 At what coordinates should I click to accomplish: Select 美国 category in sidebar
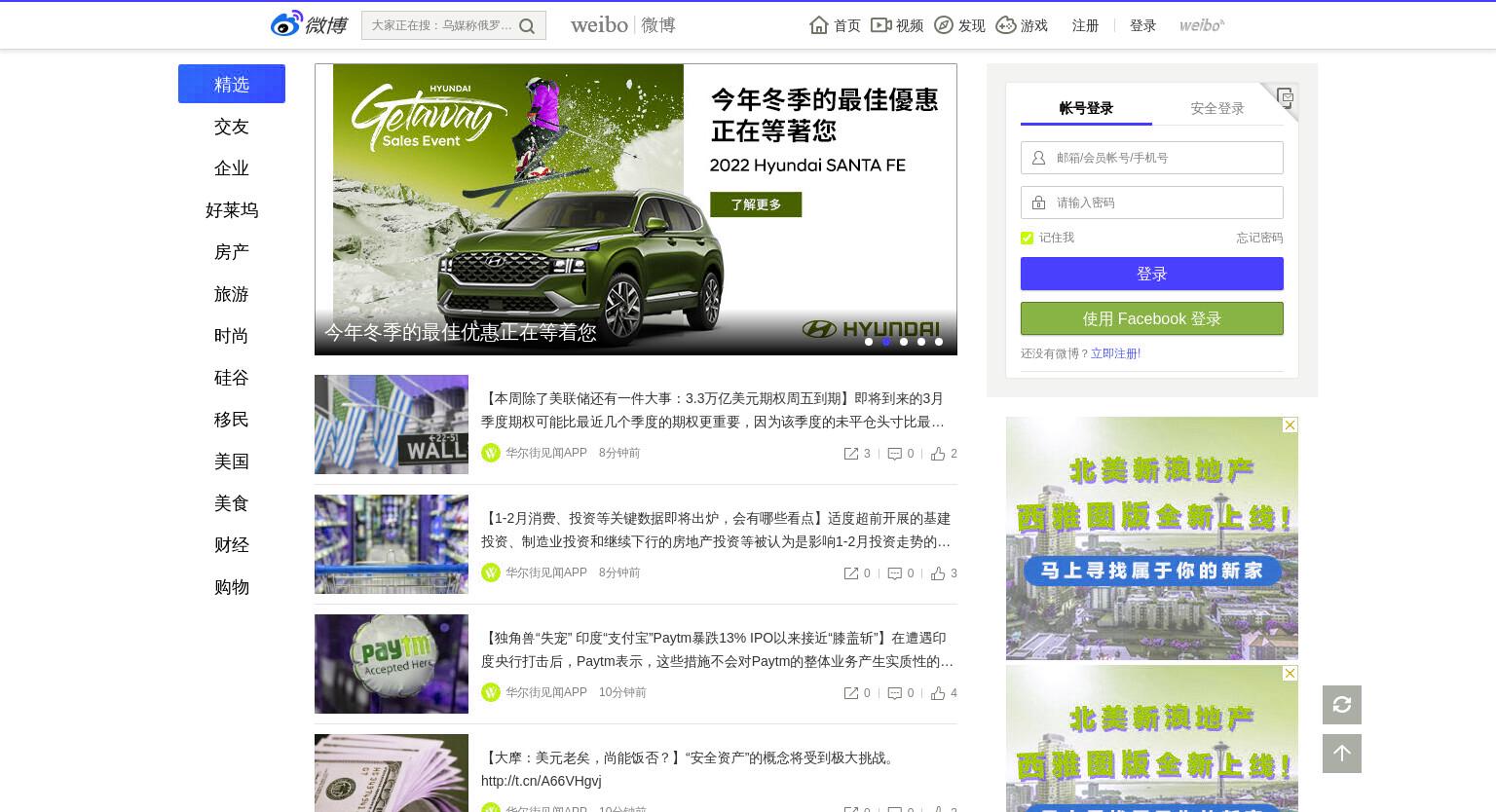(232, 461)
